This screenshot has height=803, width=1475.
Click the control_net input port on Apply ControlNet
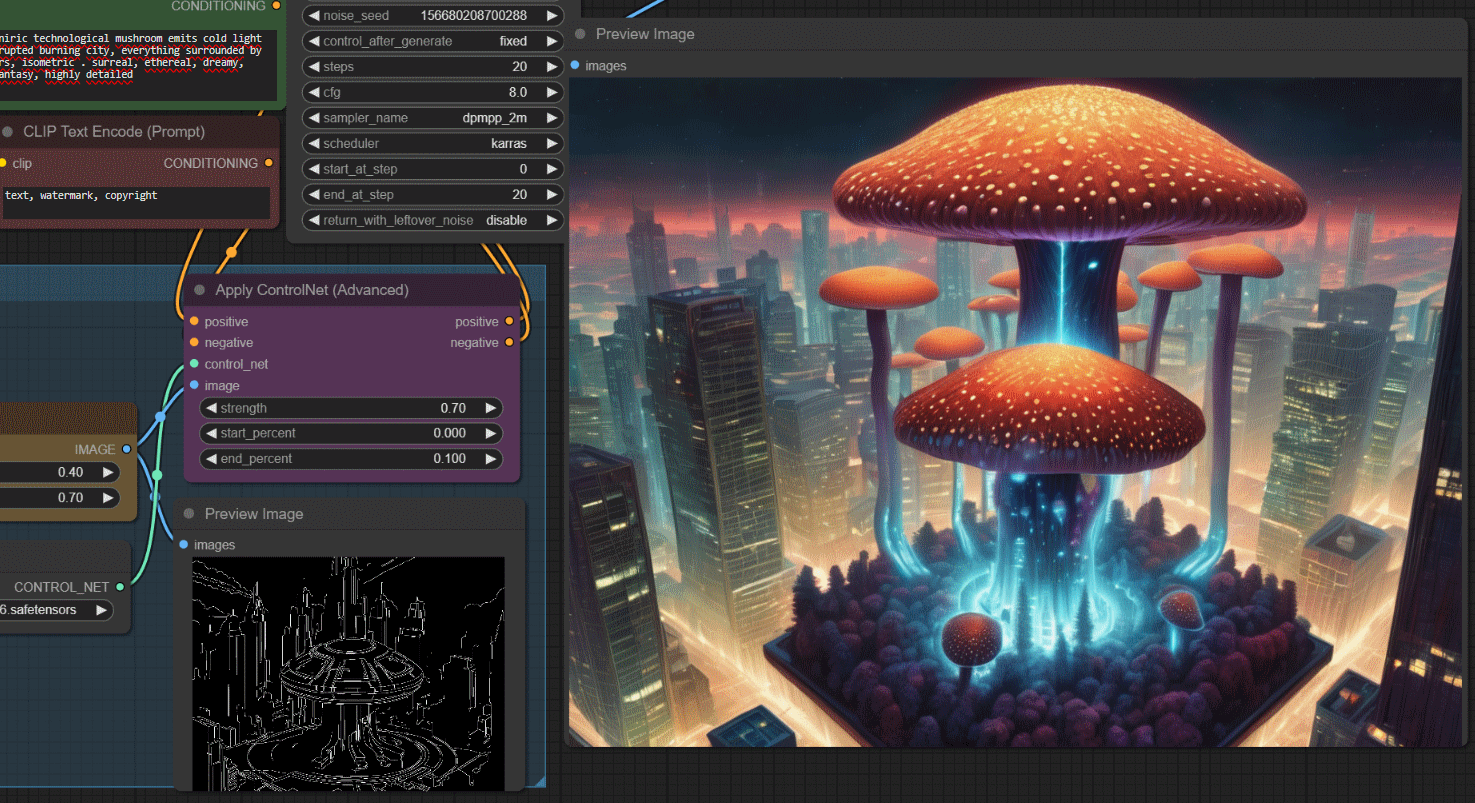click(194, 364)
